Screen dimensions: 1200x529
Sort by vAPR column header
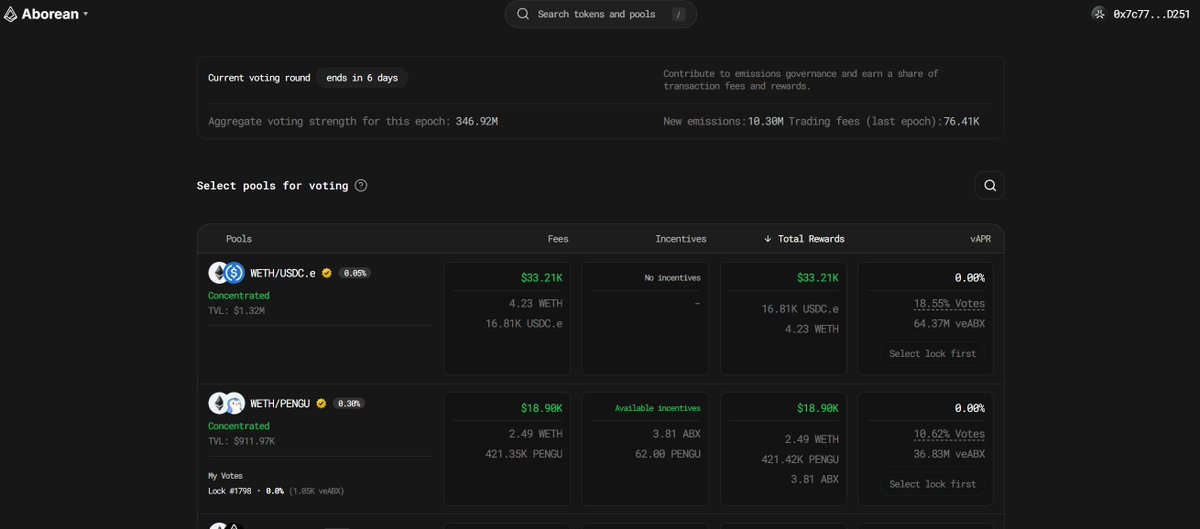pos(980,239)
